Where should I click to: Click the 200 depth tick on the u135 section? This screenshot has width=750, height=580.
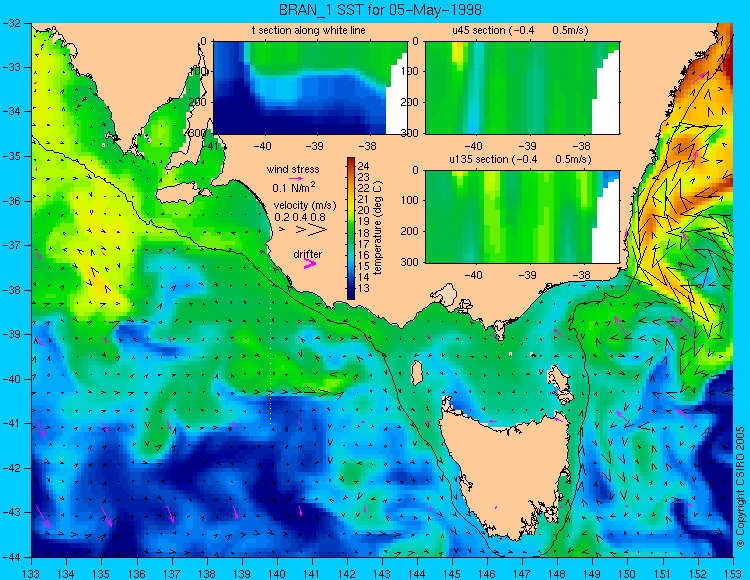[411, 231]
